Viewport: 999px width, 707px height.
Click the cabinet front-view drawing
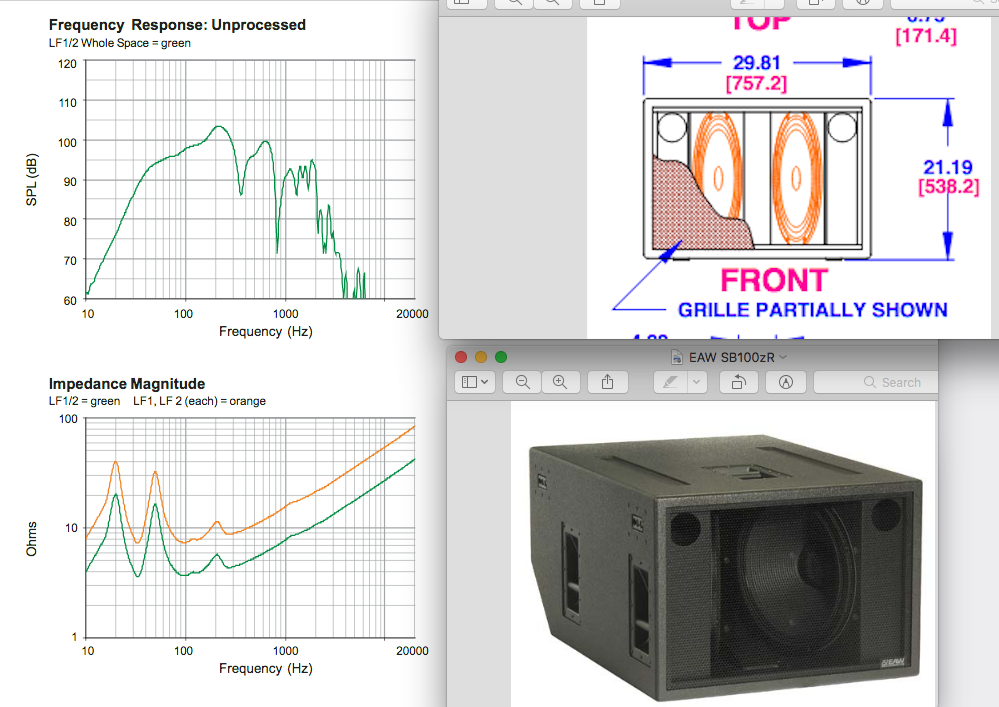pyautogui.click(x=757, y=178)
